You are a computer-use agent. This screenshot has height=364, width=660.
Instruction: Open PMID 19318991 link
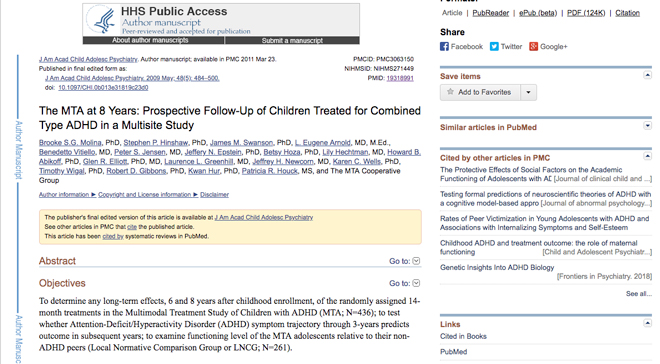point(400,78)
